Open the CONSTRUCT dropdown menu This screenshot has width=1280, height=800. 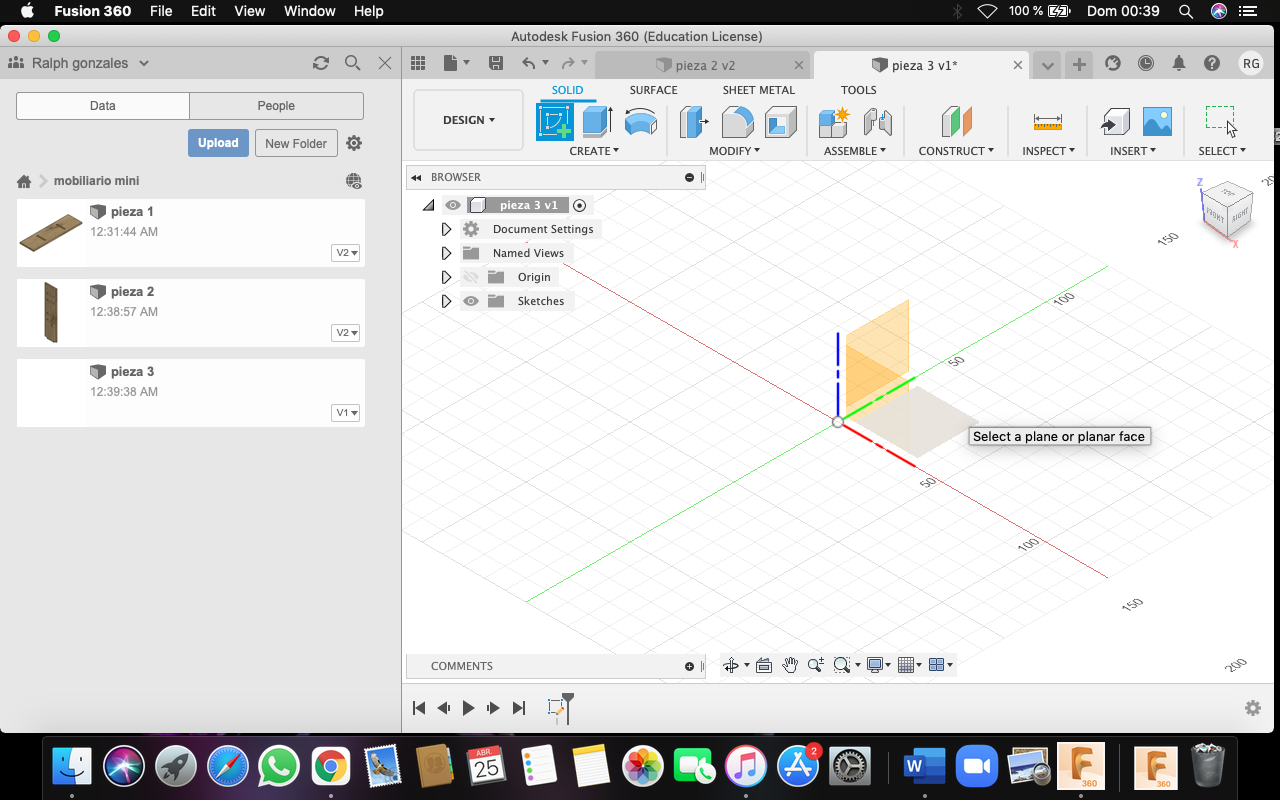(956, 151)
